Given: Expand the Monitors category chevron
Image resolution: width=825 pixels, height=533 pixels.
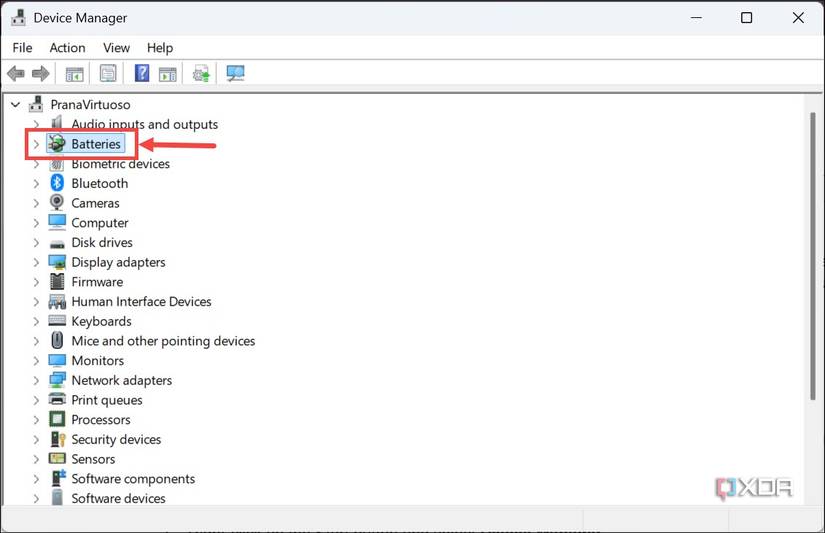Looking at the screenshot, I should [36, 361].
